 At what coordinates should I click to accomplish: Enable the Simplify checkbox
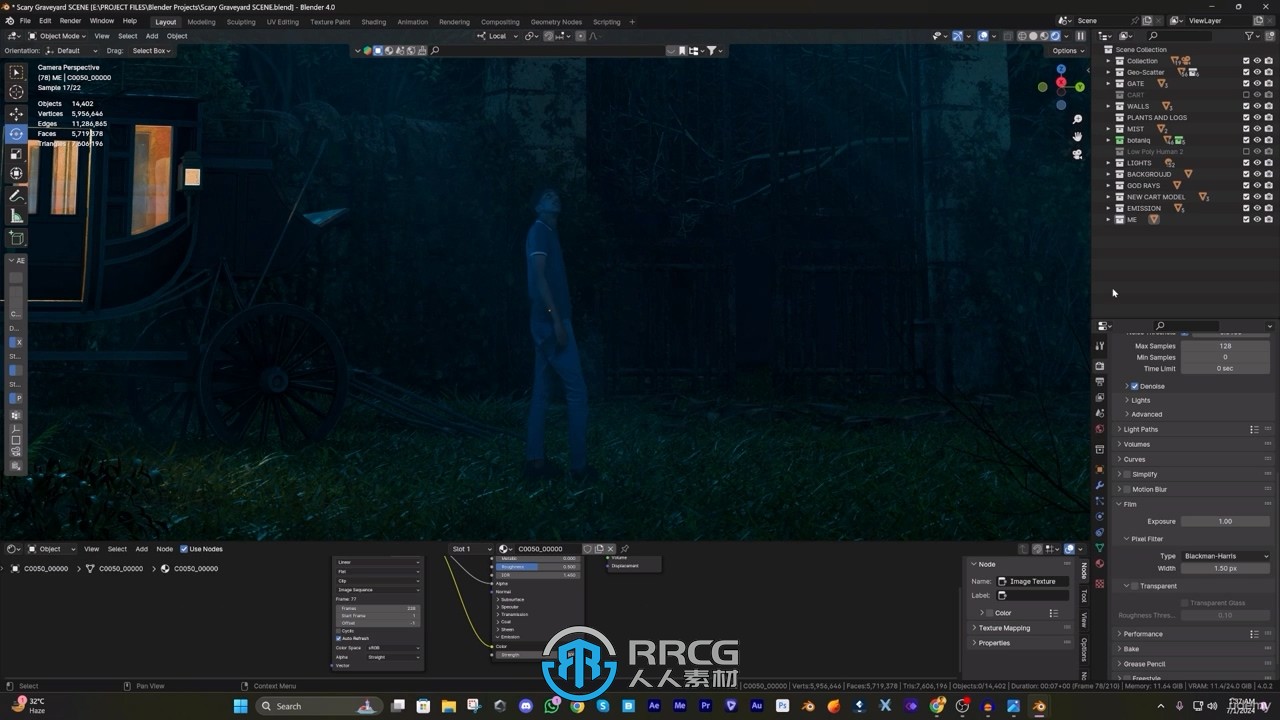(1127, 474)
